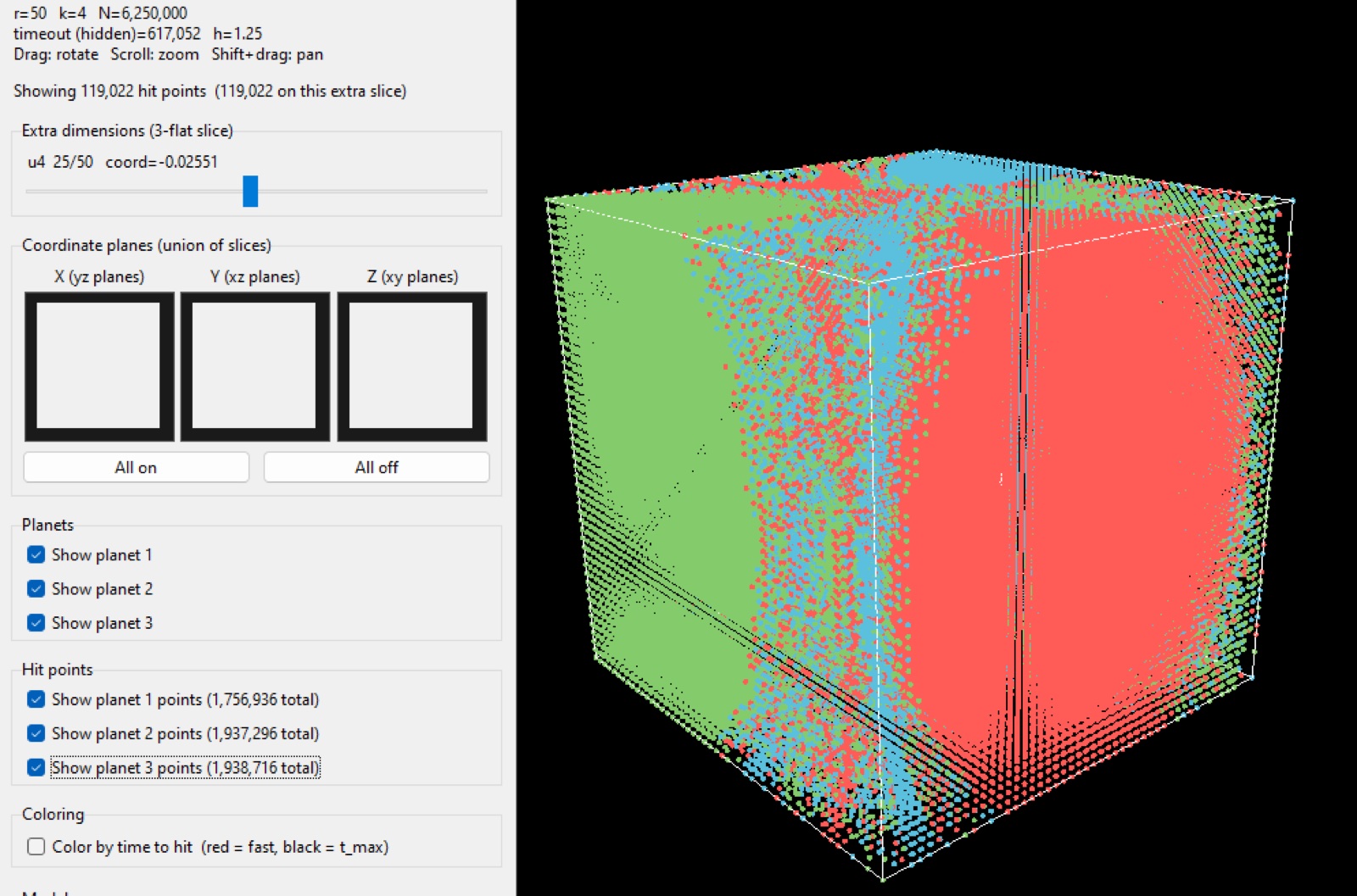Viewport: 1357px width, 896px height.
Task: Click the All off button
Action: pos(377,467)
